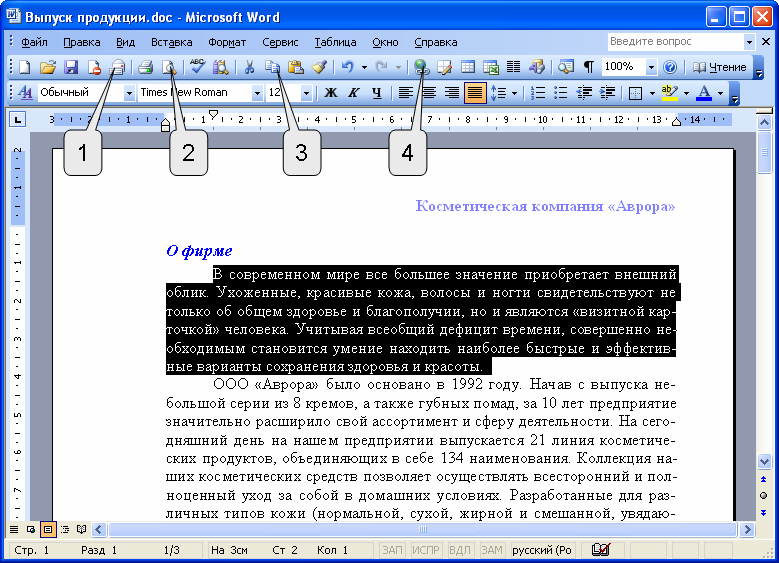Run spelling and grammar check
The height and width of the screenshot is (563, 779).
197,67
